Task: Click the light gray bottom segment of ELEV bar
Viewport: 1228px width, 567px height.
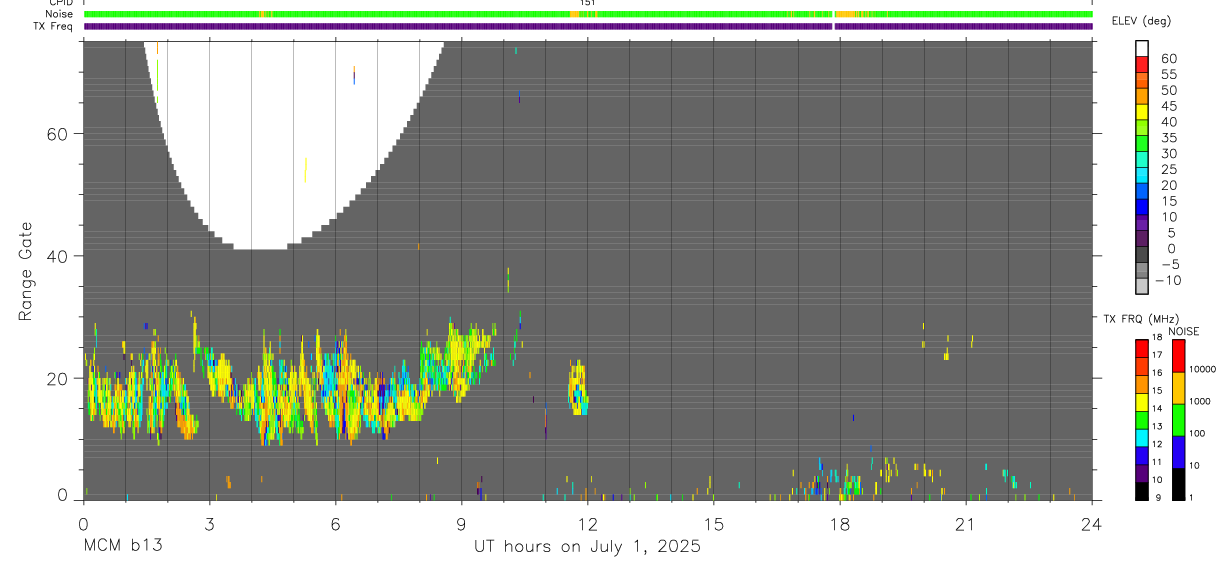Action: 1142,286
